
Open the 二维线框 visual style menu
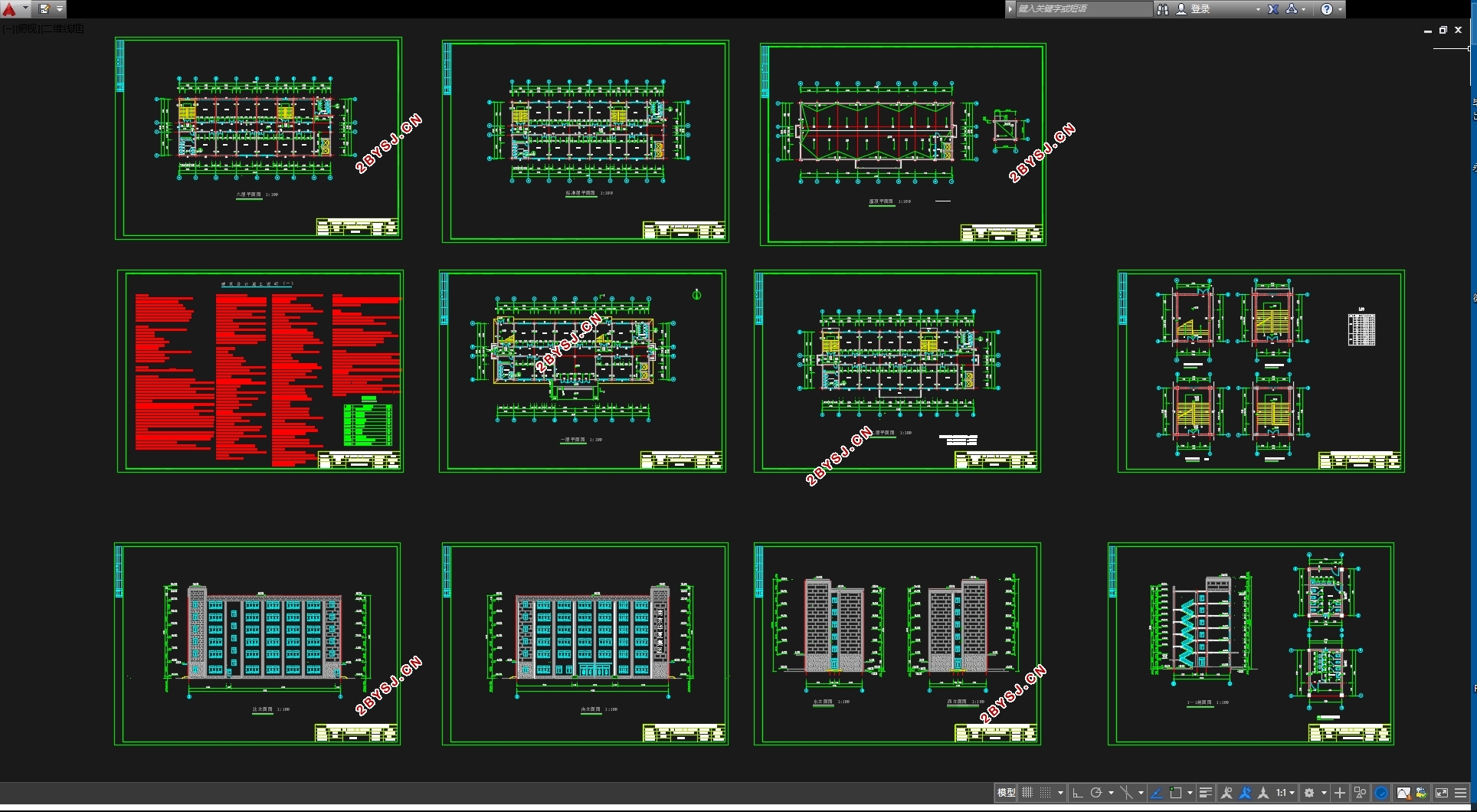[x=63, y=28]
